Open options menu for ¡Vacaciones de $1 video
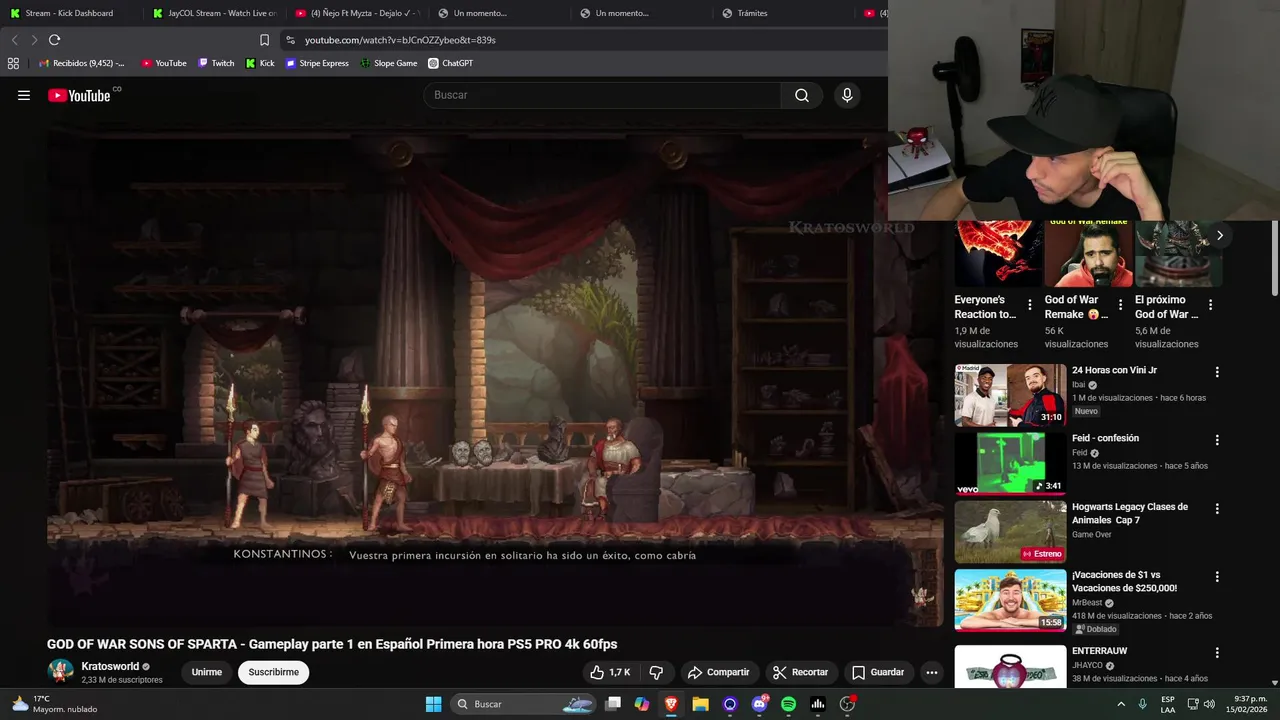The width and height of the screenshot is (1280, 720). (x=1217, y=577)
